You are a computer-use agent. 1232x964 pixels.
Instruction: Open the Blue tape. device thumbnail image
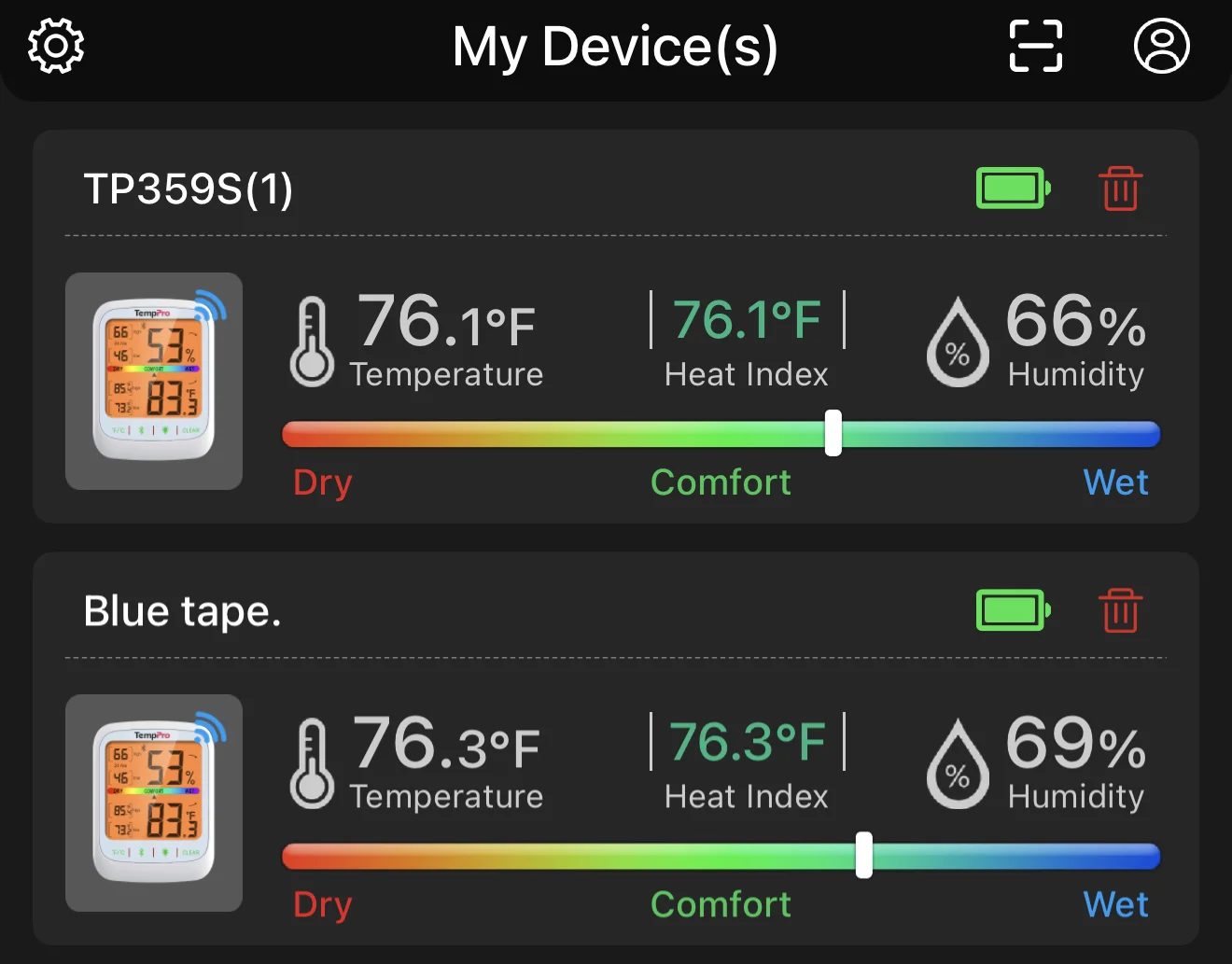tap(154, 803)
